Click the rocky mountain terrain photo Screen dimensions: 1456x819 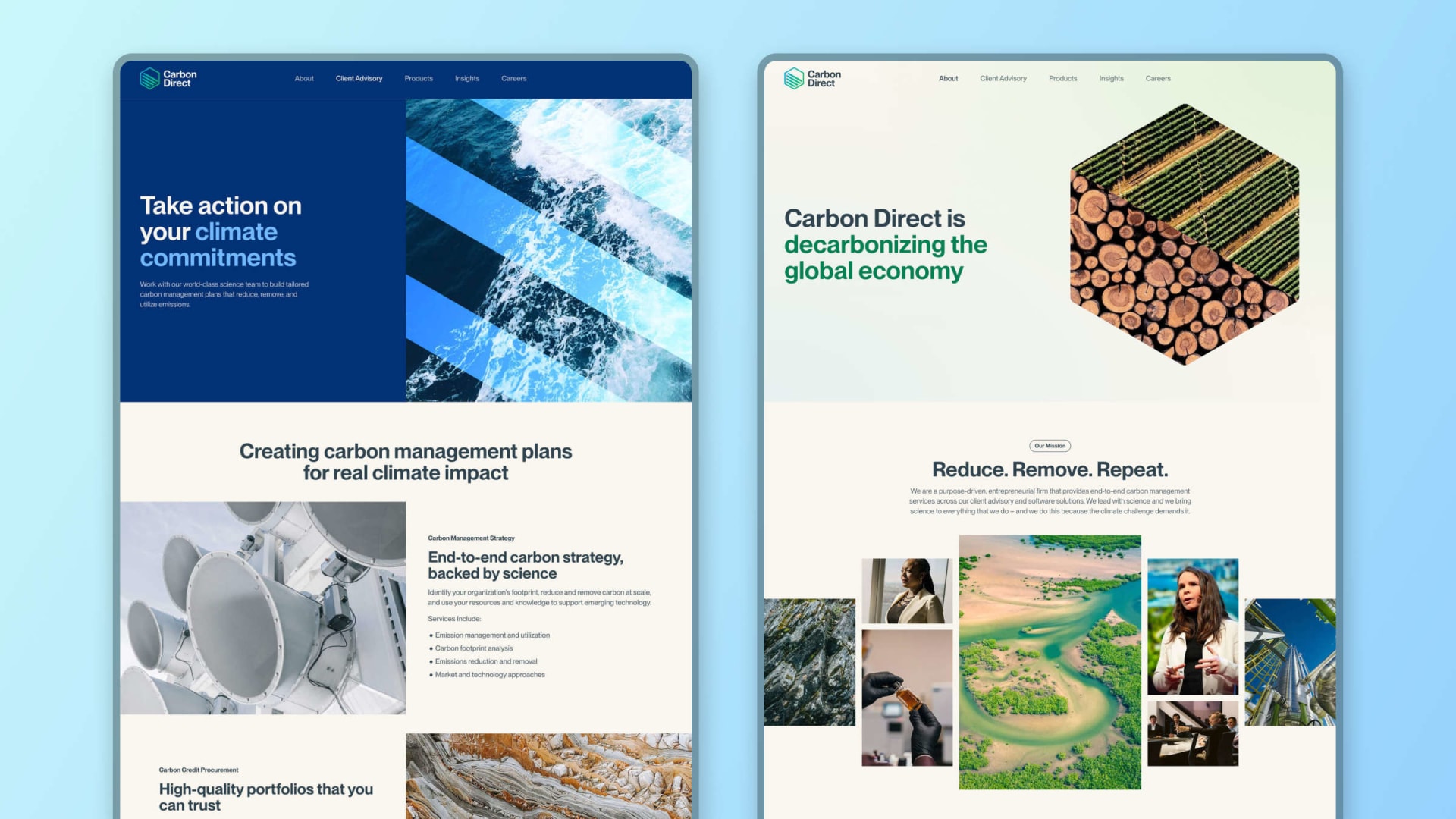click(810, 662)
